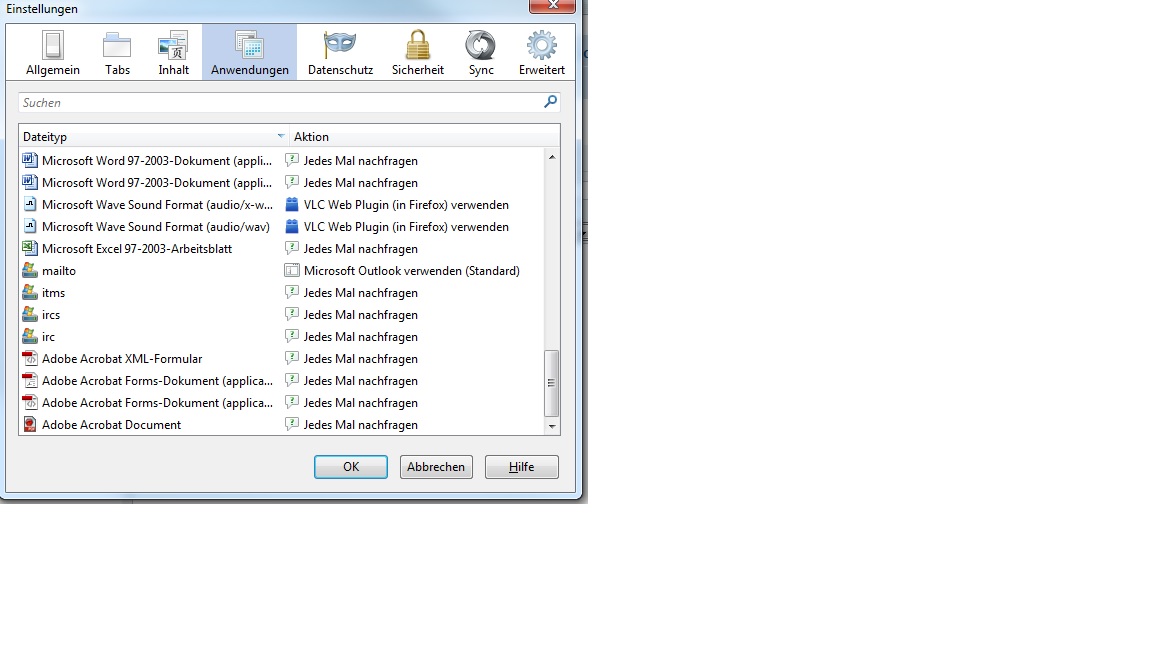Viewport: 1152px width, 648px height.
Task: Click the audio/x-w Wave Sound file icon
Action: 29,204
